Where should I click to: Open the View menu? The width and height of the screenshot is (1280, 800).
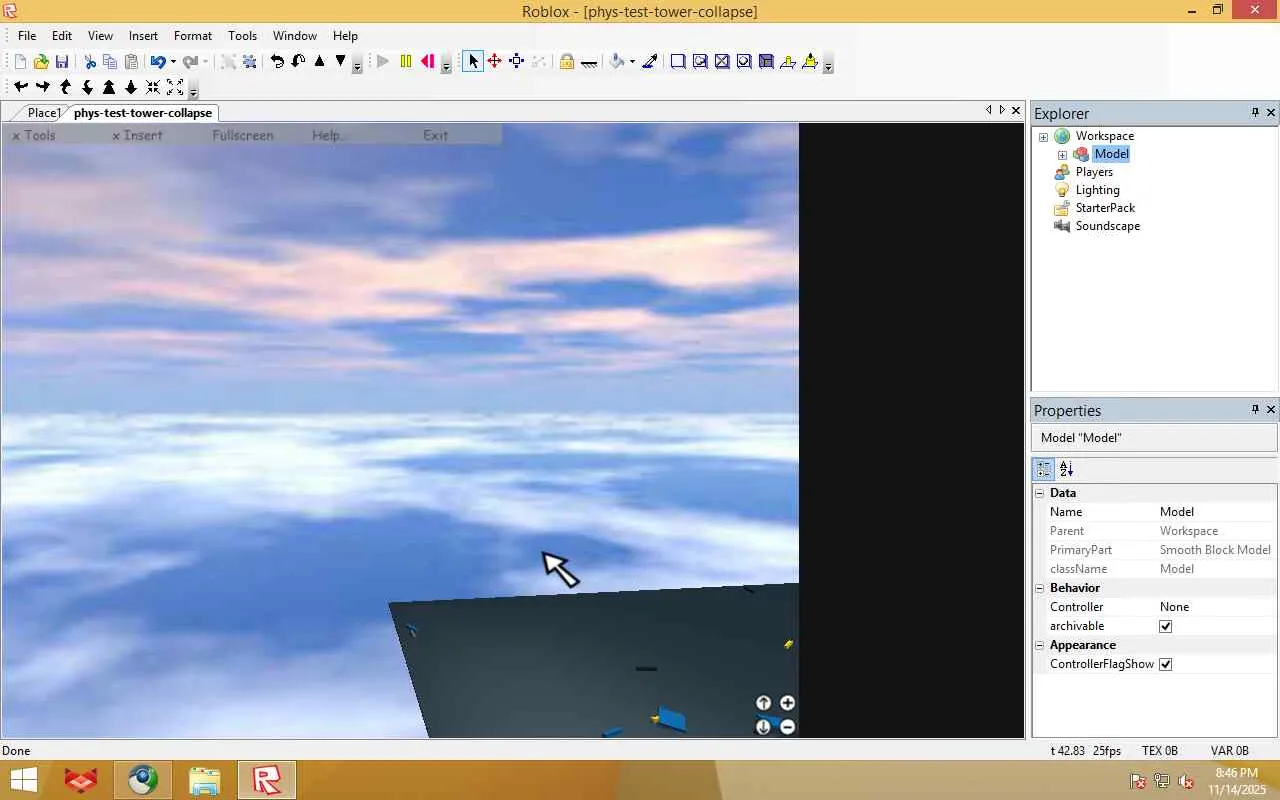[100, 36]
